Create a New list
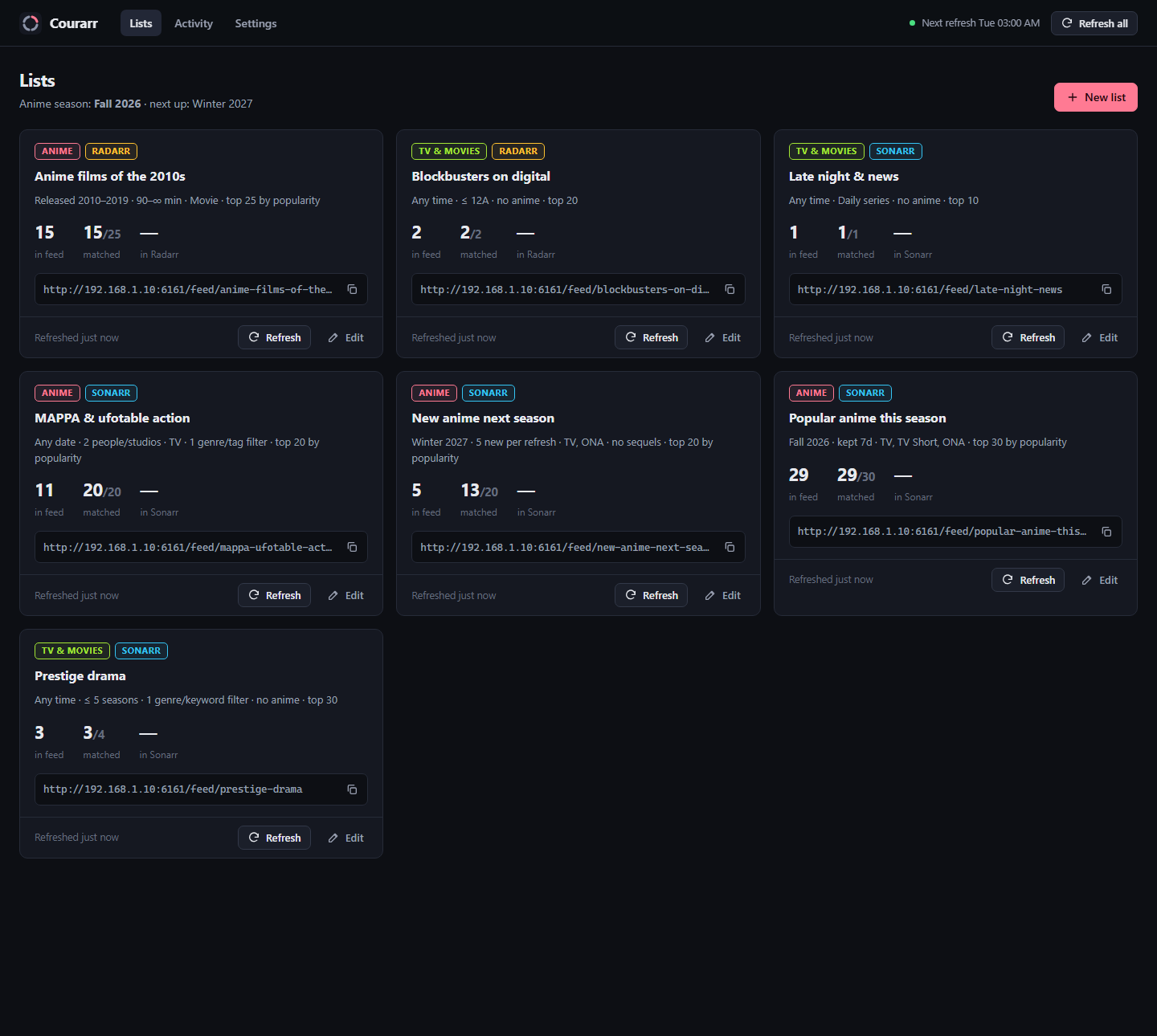This screenshot has width=1157, height=1036. (x=1096, y=97)
